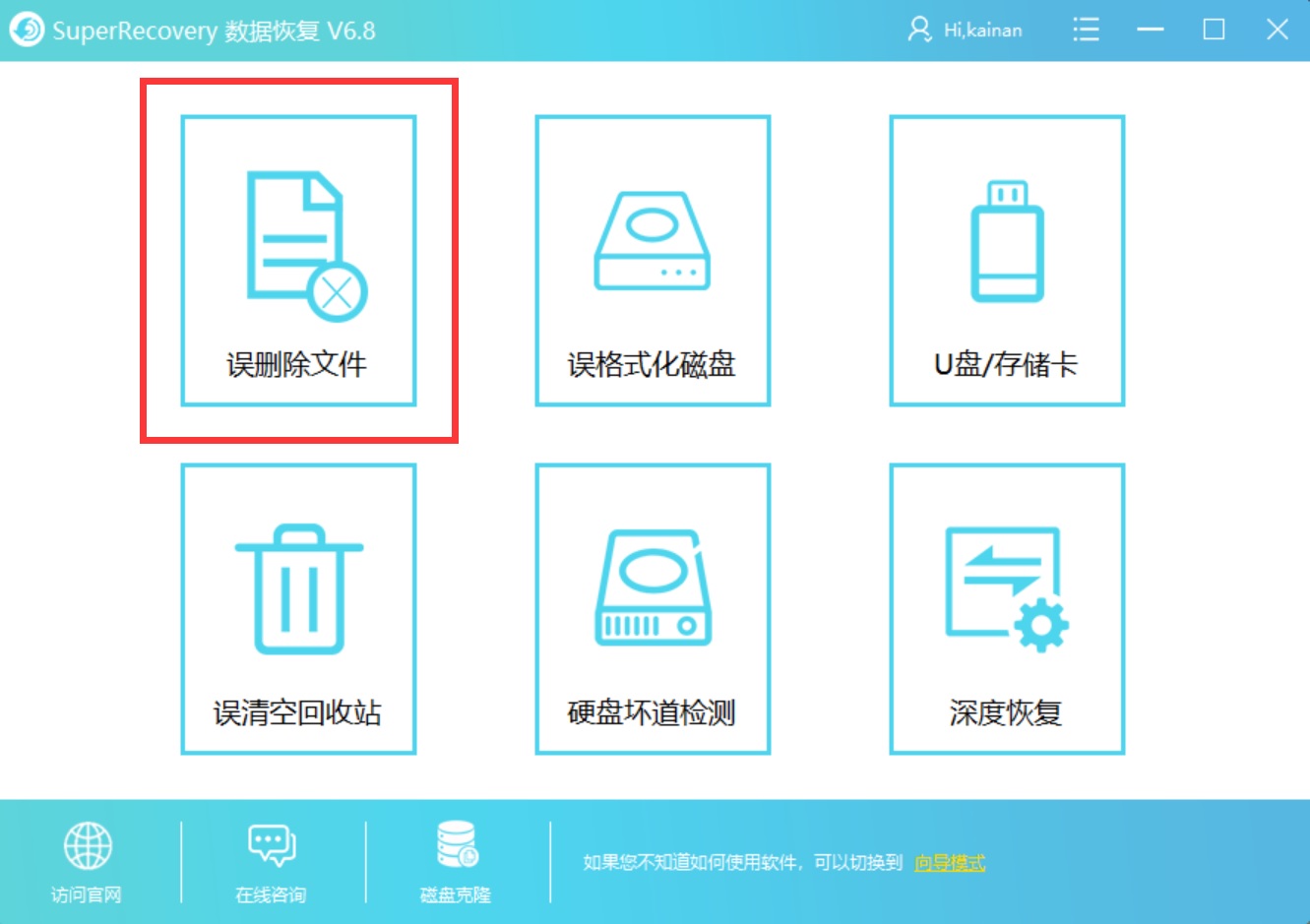
Task: Maximize the SuperRecovery window
Action: tap(1215, 30)
